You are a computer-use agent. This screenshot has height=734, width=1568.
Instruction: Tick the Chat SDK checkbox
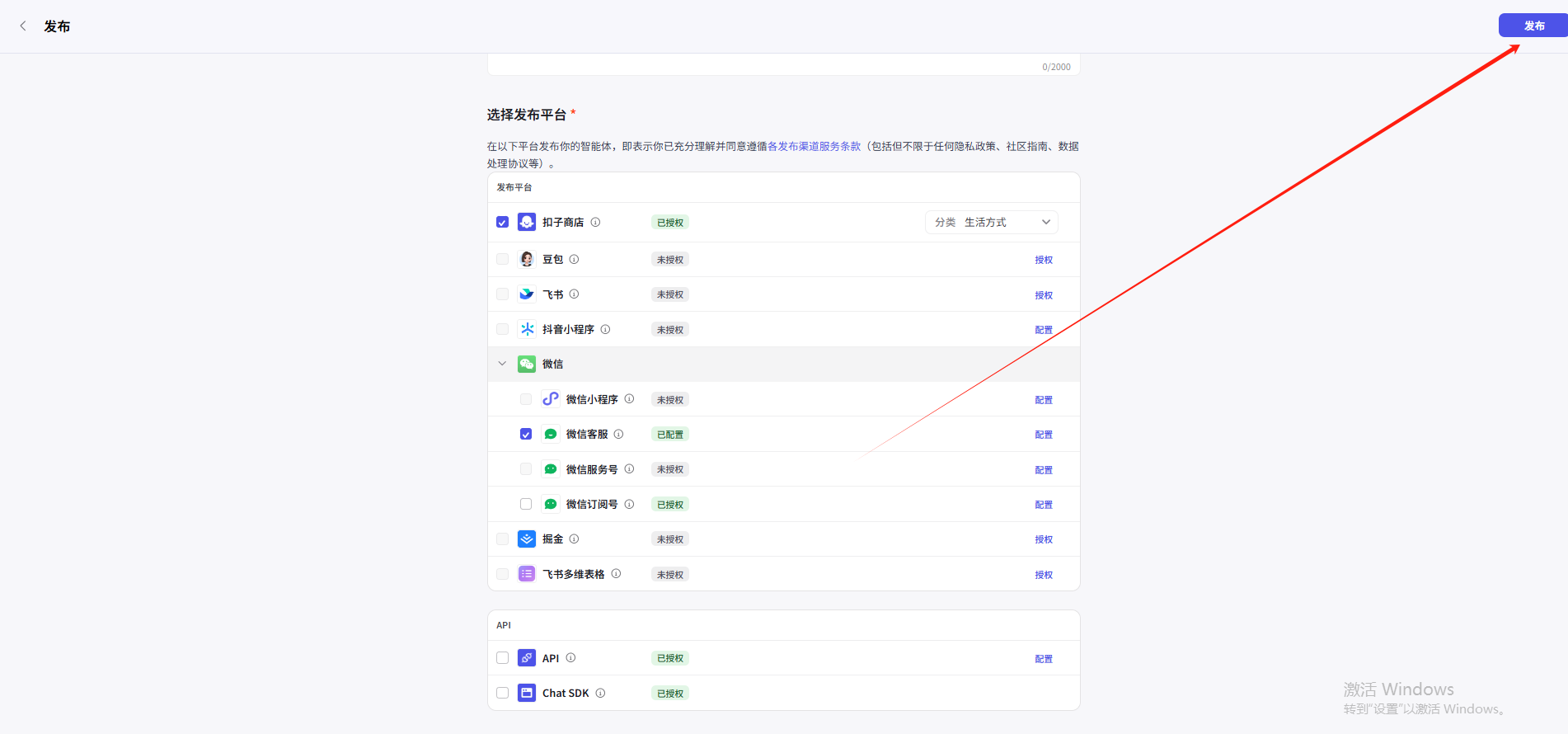502,694
